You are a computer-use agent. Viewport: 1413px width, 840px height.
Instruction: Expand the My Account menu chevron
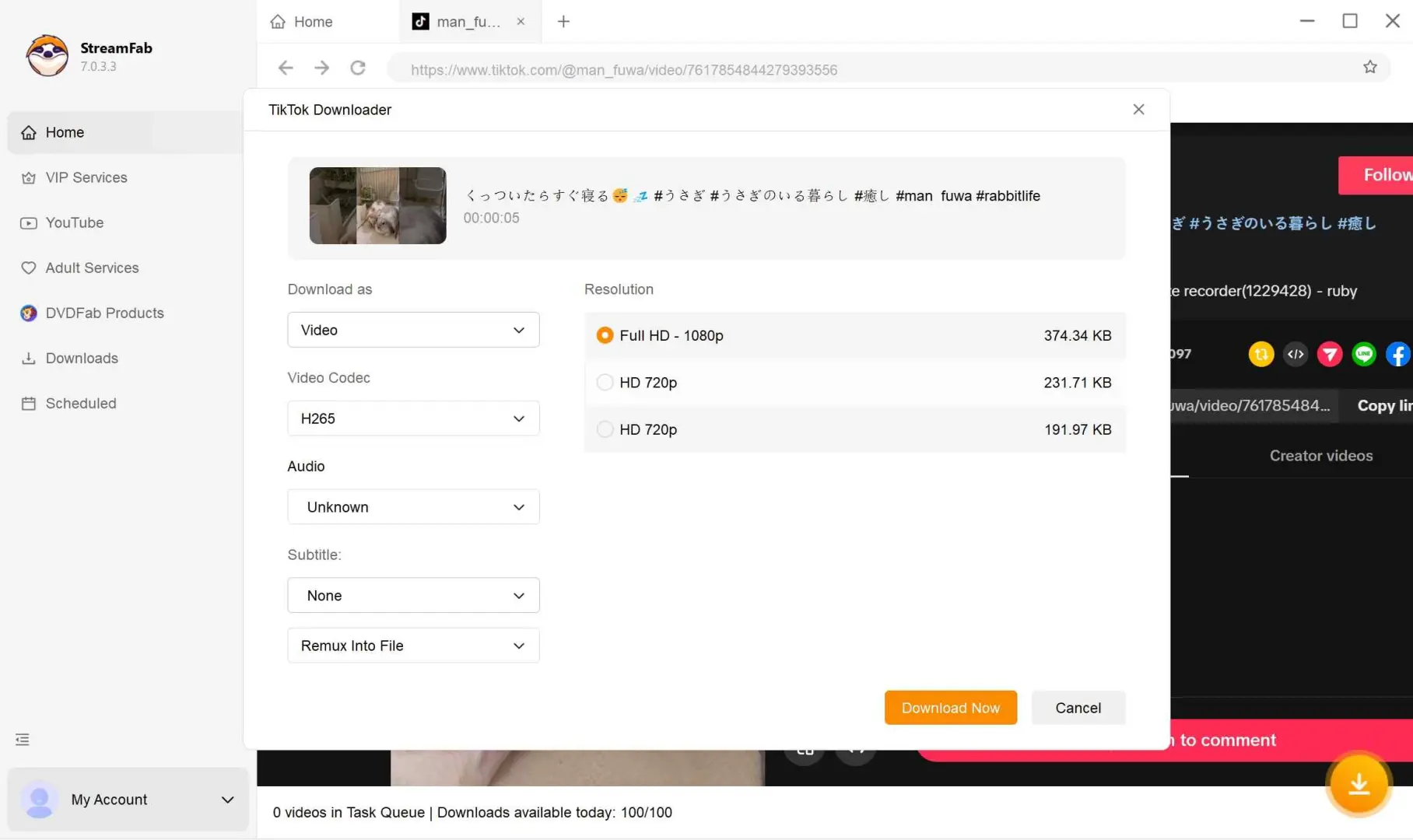click(227, 800)
